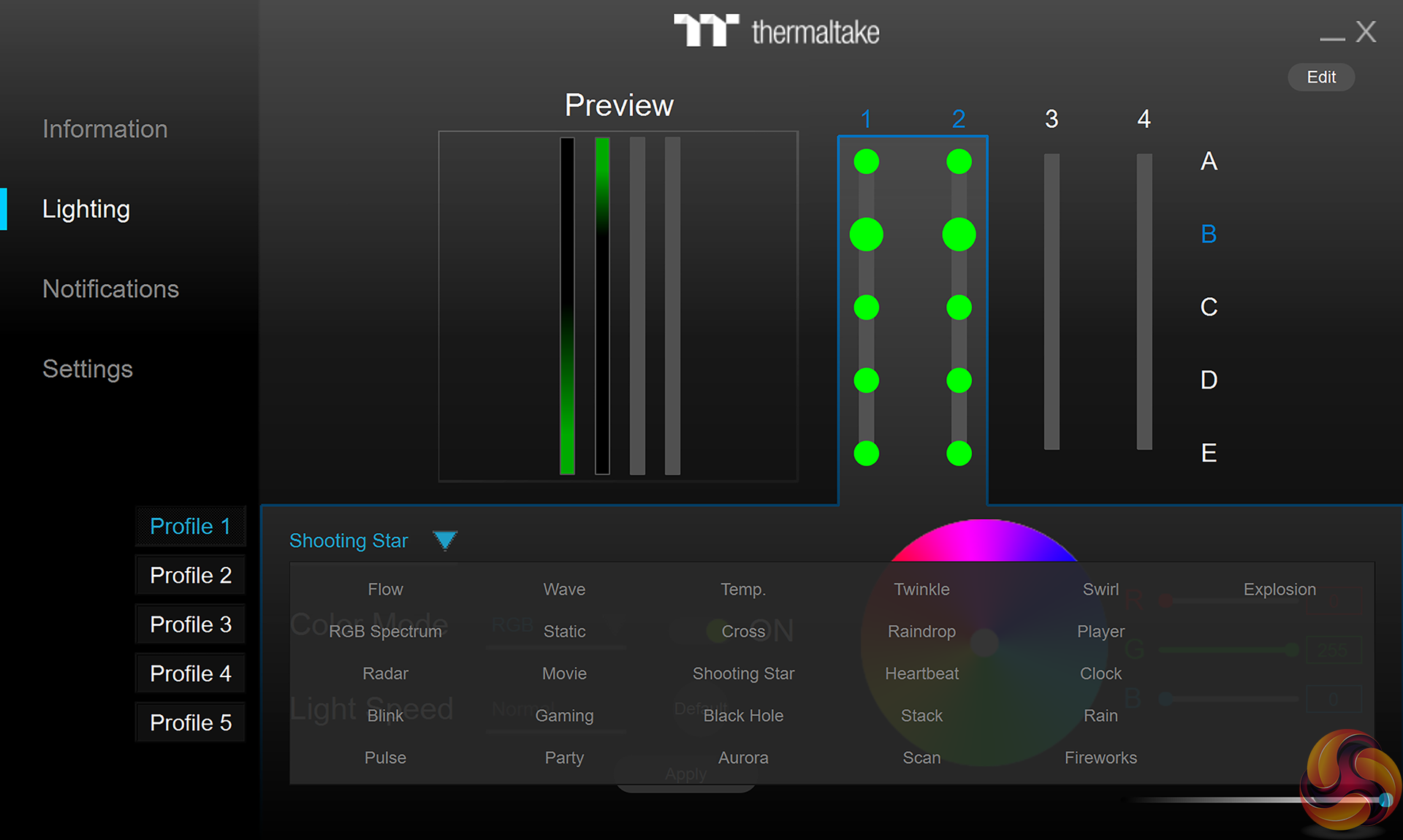Click LED dot A on strip 2

[x=959, y=161]
